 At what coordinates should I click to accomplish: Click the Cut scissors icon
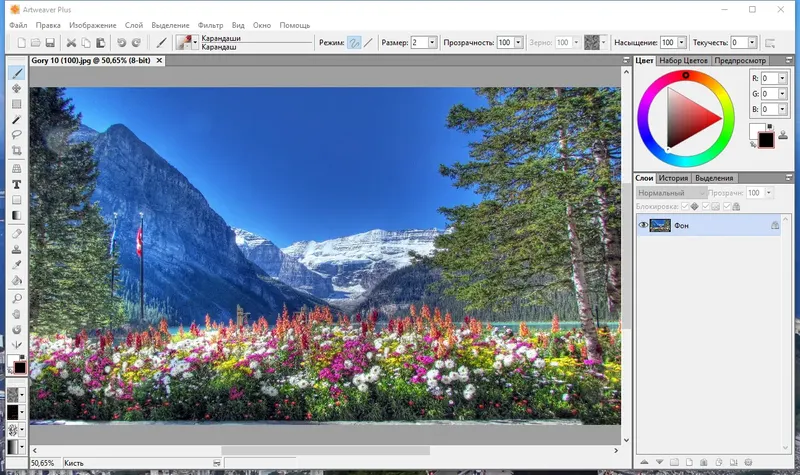click(71, 43)
